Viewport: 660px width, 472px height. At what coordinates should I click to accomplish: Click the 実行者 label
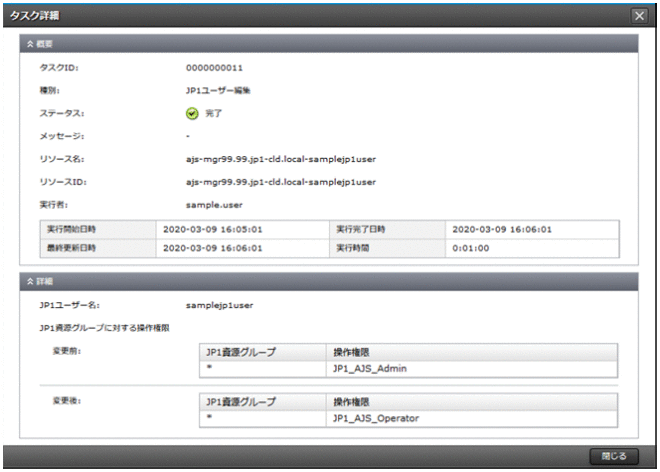tap(53, 205)
